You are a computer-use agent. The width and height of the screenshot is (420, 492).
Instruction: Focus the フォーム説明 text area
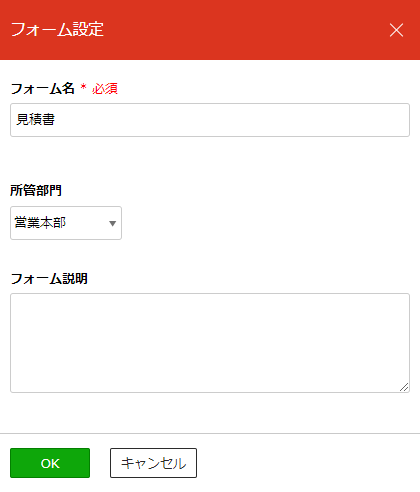pos(210,343)
